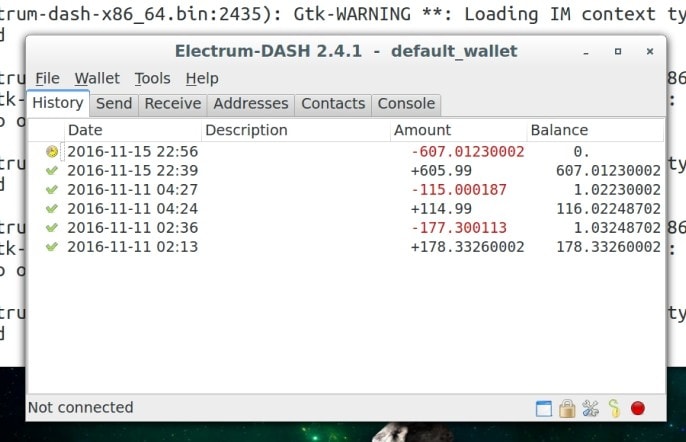Viewport: 686px width, 442px height.
Task: Click the confirmed checkmark for 2016-11-11 04:27
Action: coord(52,189)
